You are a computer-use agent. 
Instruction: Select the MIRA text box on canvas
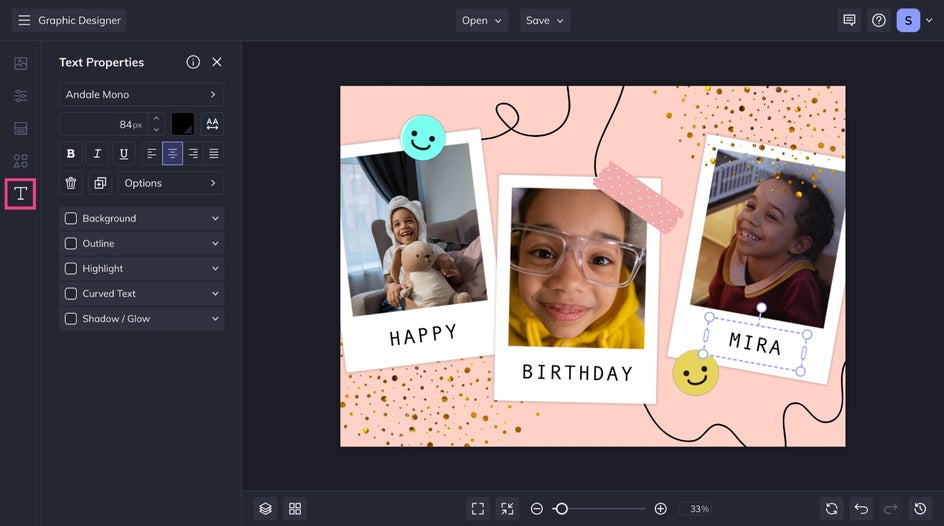756,344
